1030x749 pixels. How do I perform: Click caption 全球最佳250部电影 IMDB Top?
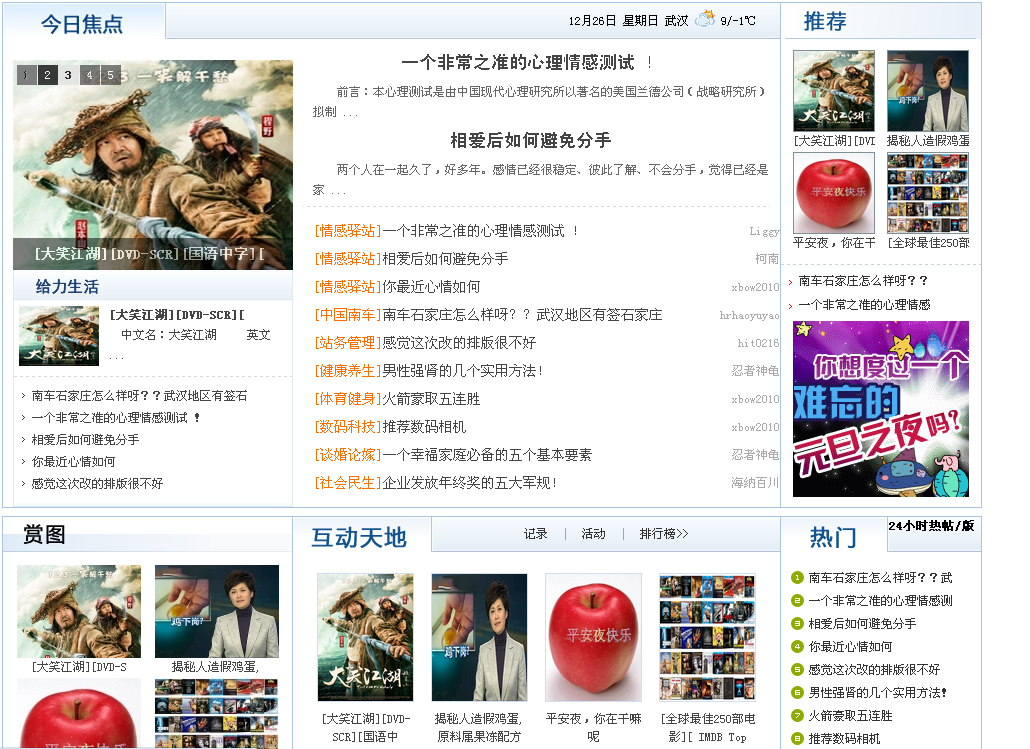[x=707, y=728]
